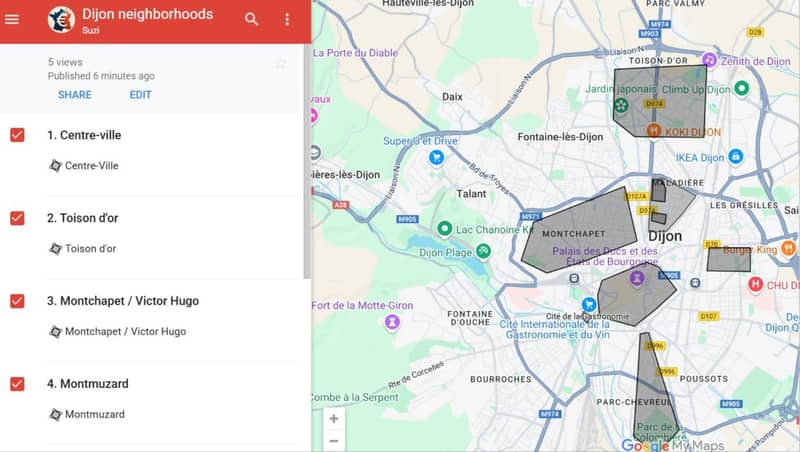
Task: Click the search magnifier icon
Action: pyautogui.click(x=251, y=20)
